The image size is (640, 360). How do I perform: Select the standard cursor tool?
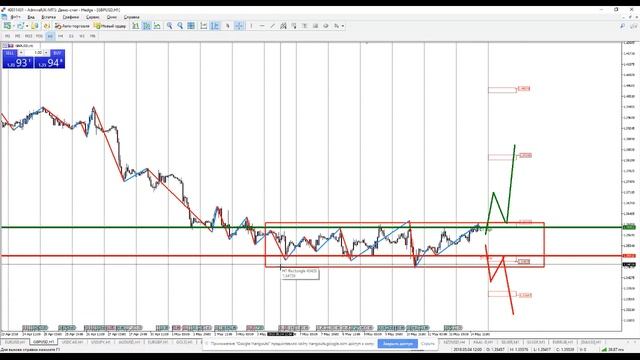(x=228, y=26)
